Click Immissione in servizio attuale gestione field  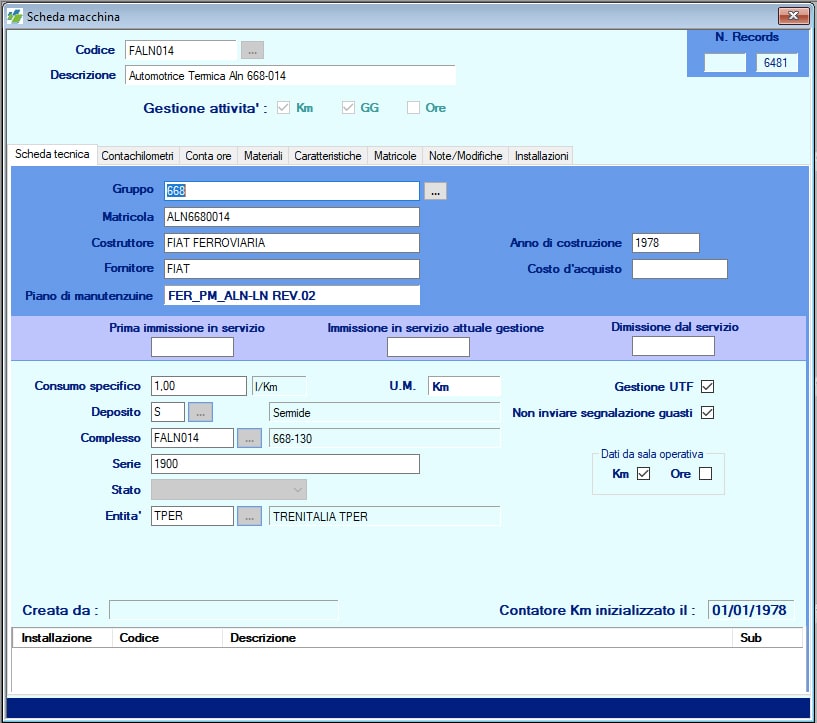point(428,347)
